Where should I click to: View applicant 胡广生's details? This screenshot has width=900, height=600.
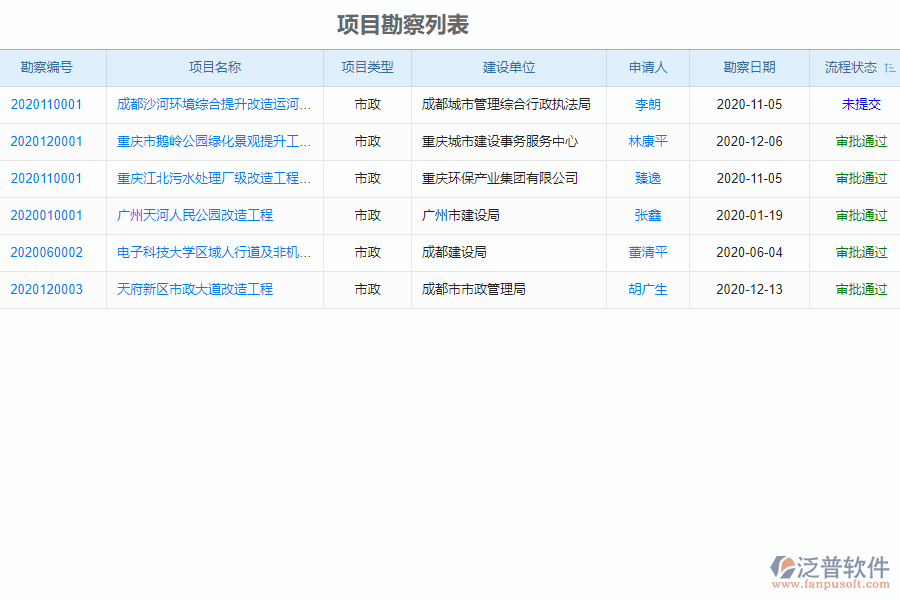(x=647, y=290)
